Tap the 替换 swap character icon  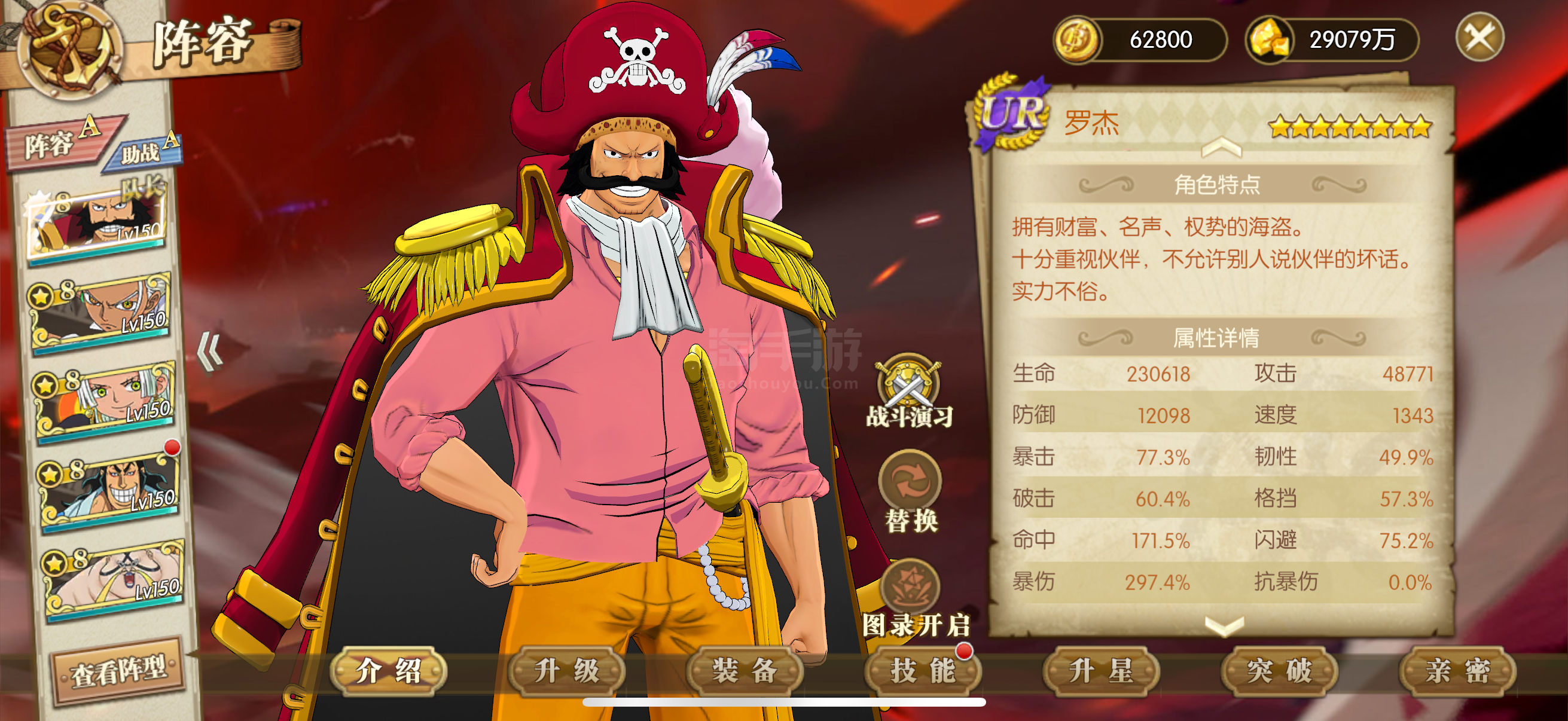click(x=910, y=481)
